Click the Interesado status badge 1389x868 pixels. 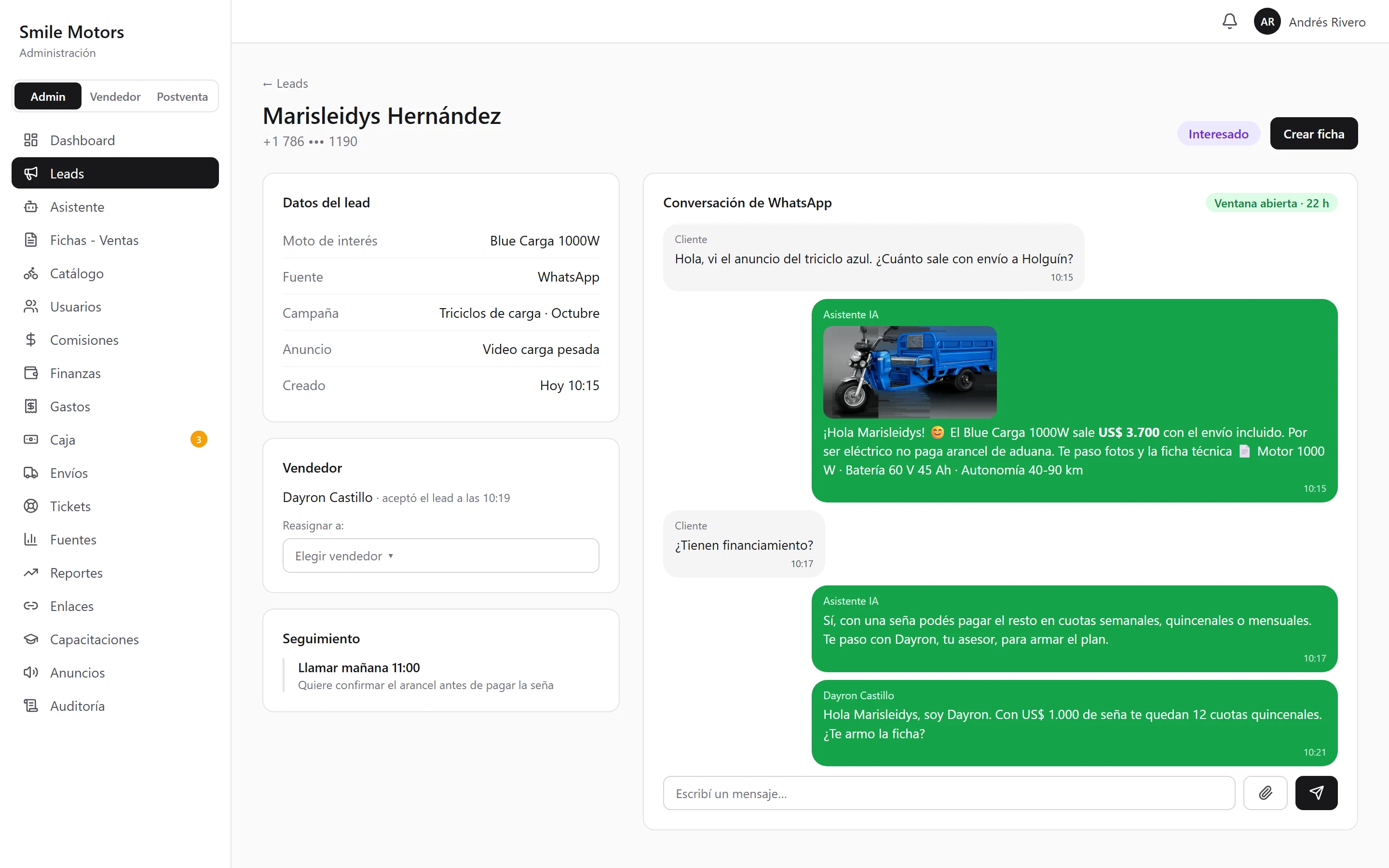[x=1218, y=134]
